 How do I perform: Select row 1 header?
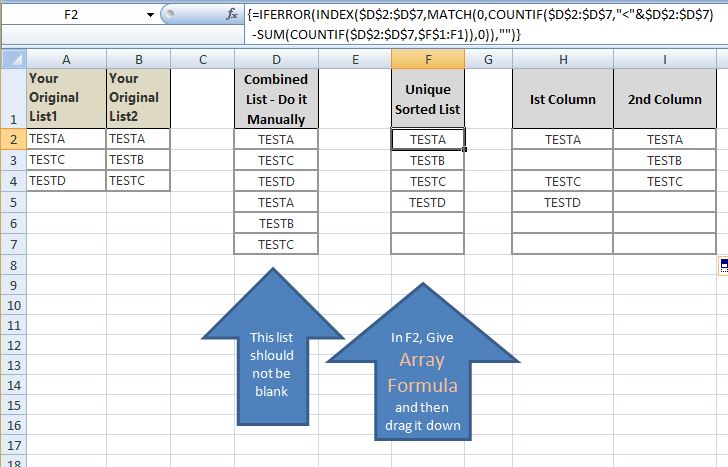click(x=14, y=98)
